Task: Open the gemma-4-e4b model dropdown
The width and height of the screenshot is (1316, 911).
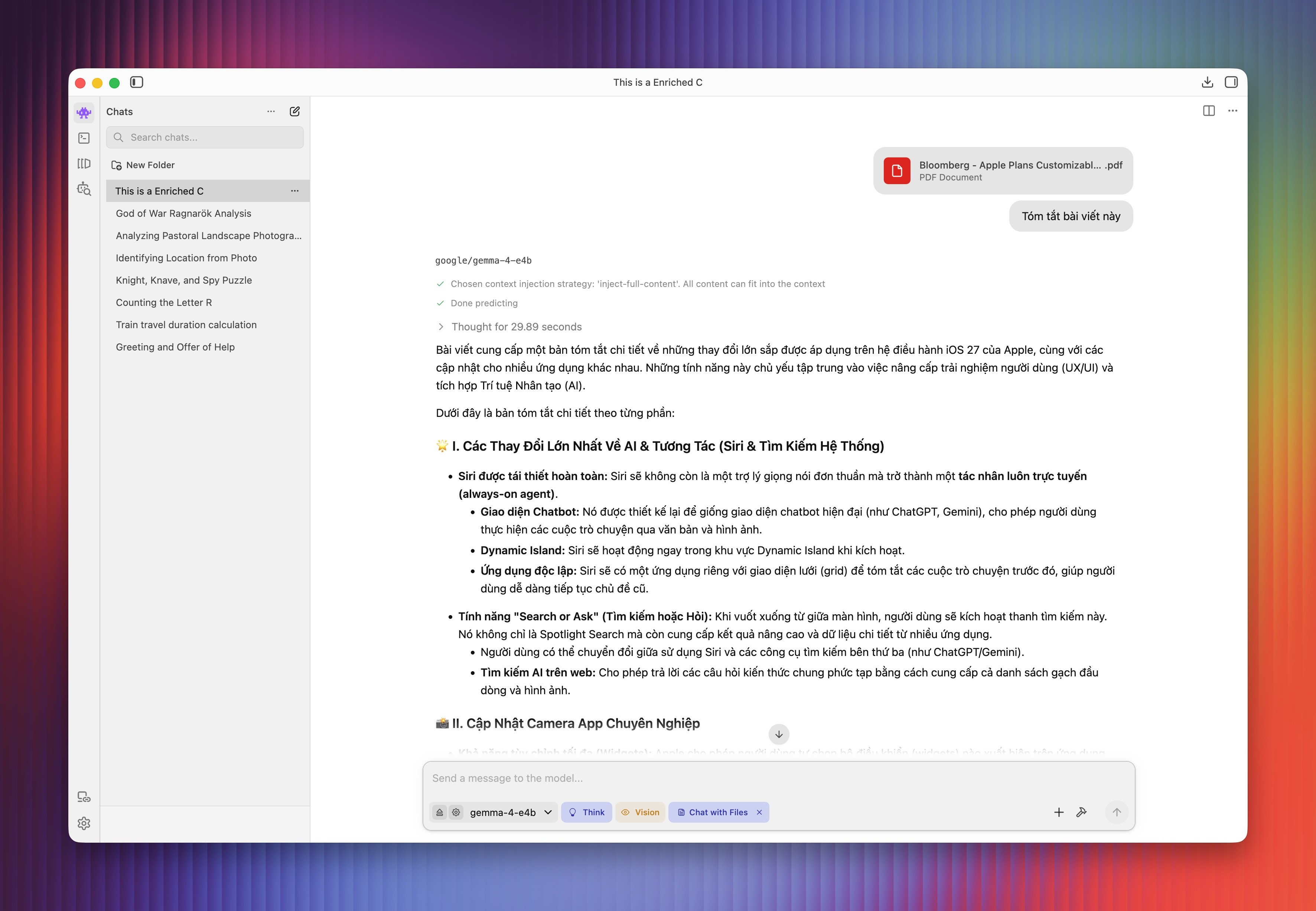Action: pos(511,812)
